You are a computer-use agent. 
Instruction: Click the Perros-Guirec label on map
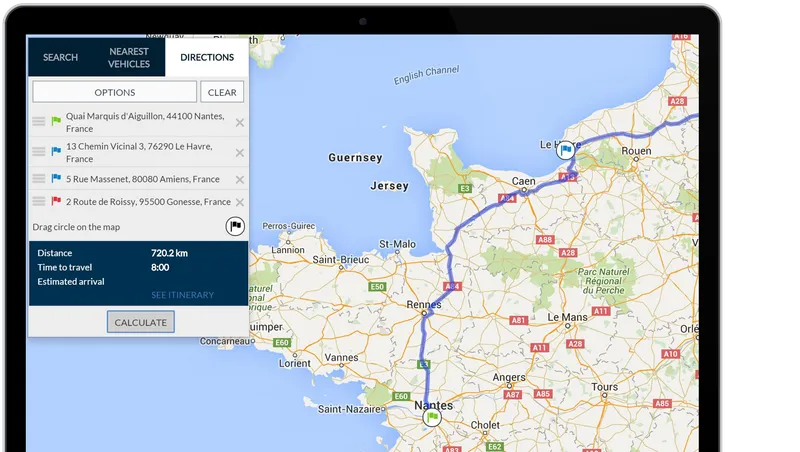tap(288, 226)
